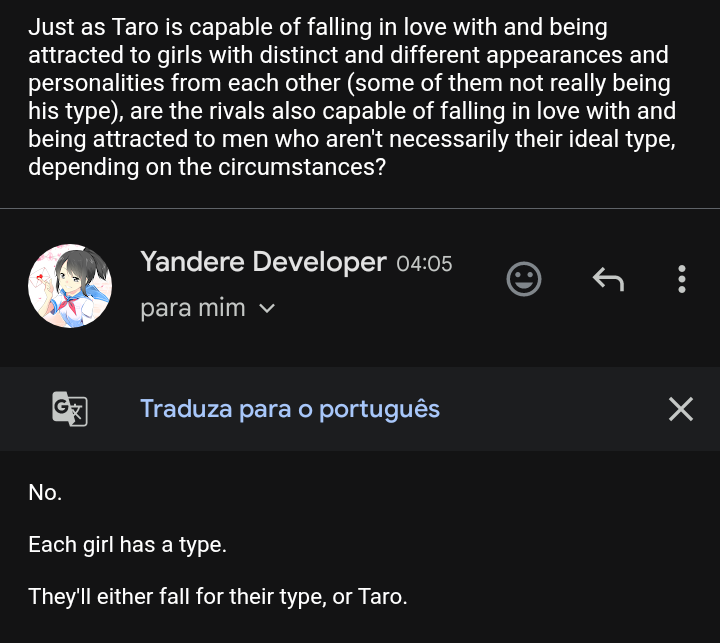Expand recipient details chevron beside 'para mim'
Viewport: 720px width, 643px height.
267,309
